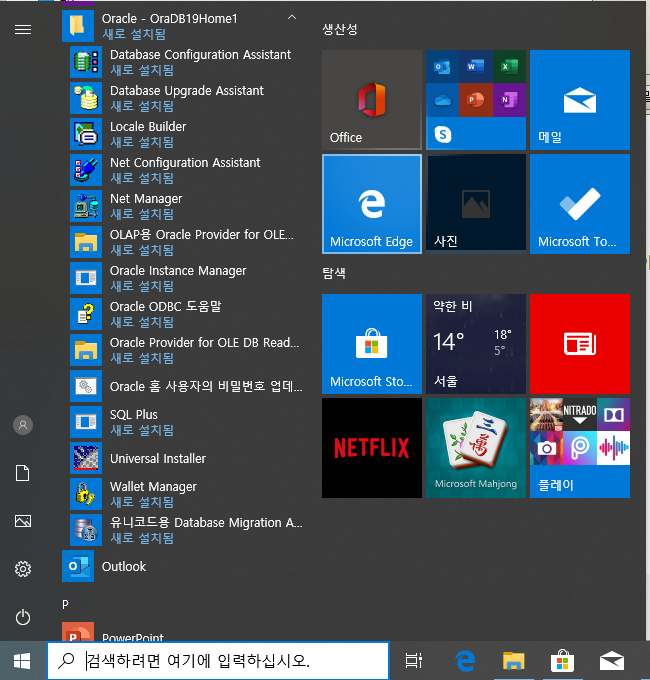
Task: Open the Start menu hamburger navigation
Action: point(23,29)
